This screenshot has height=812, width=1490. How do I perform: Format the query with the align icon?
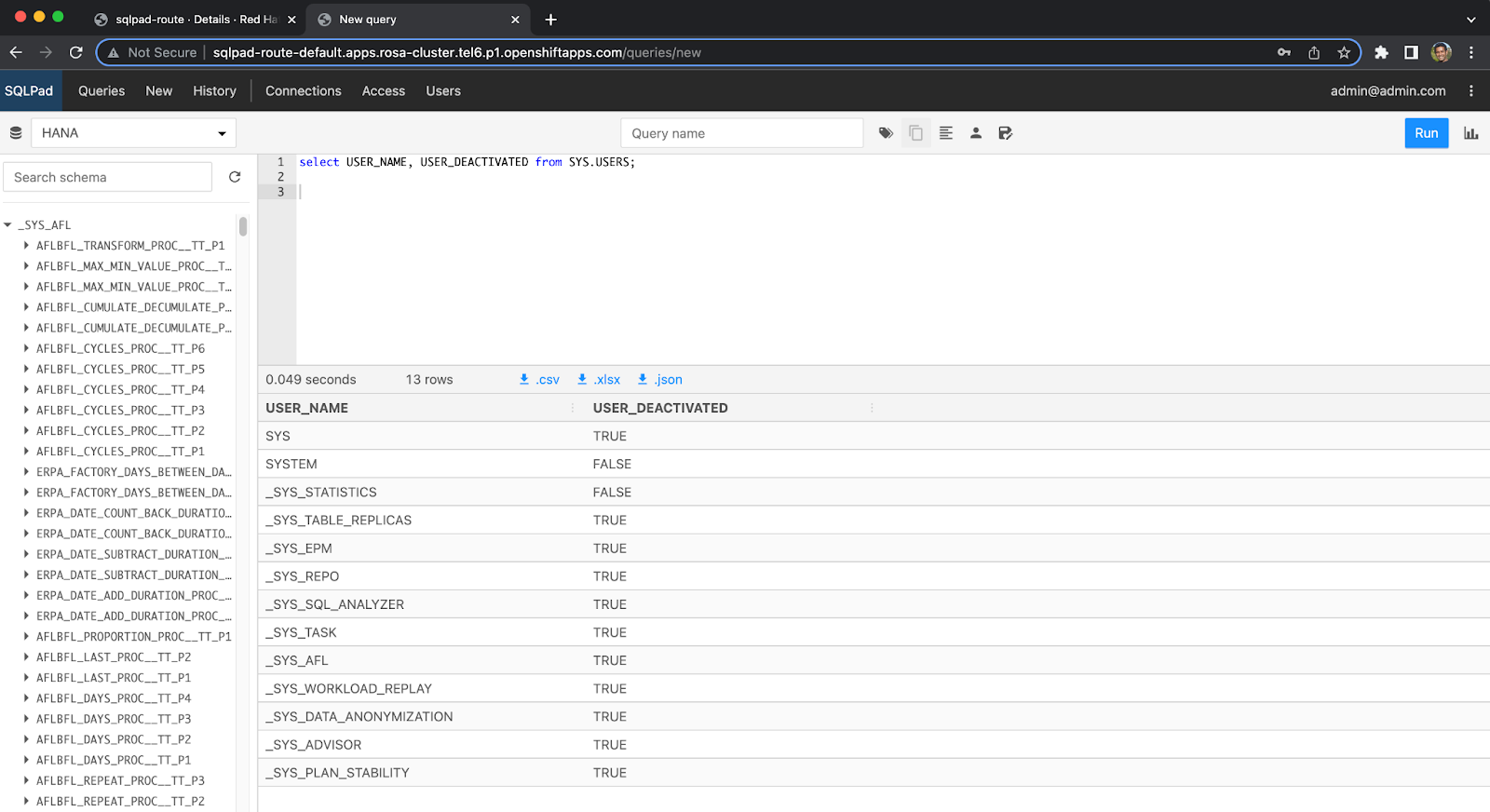point(946,133)
